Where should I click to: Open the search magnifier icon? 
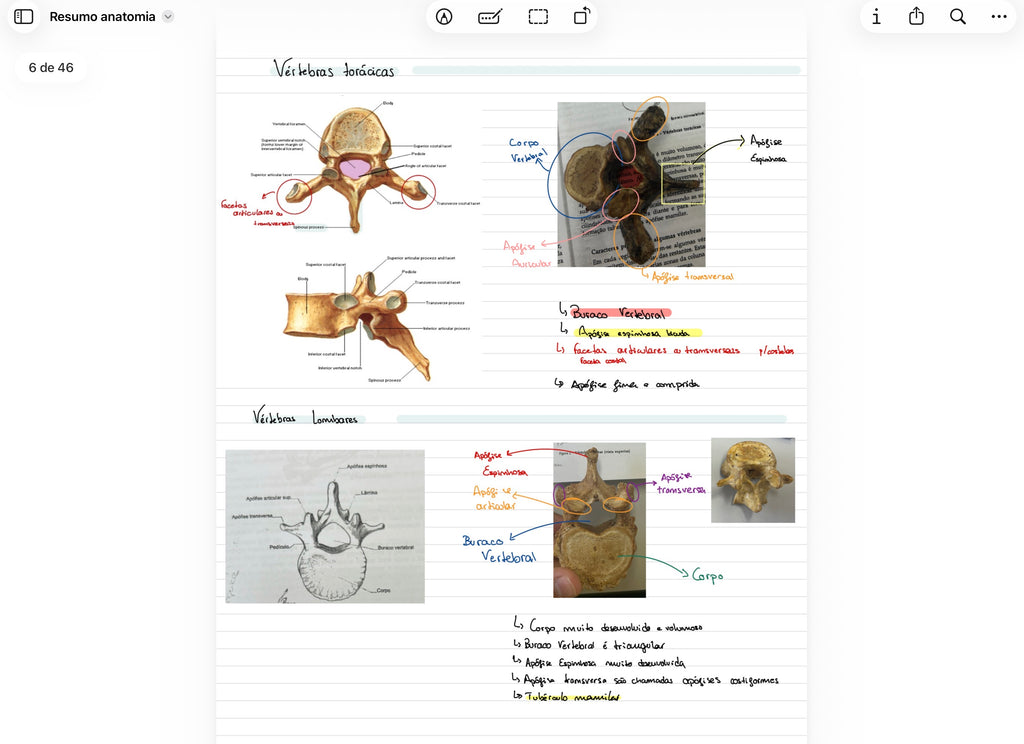tap(957, 16)
